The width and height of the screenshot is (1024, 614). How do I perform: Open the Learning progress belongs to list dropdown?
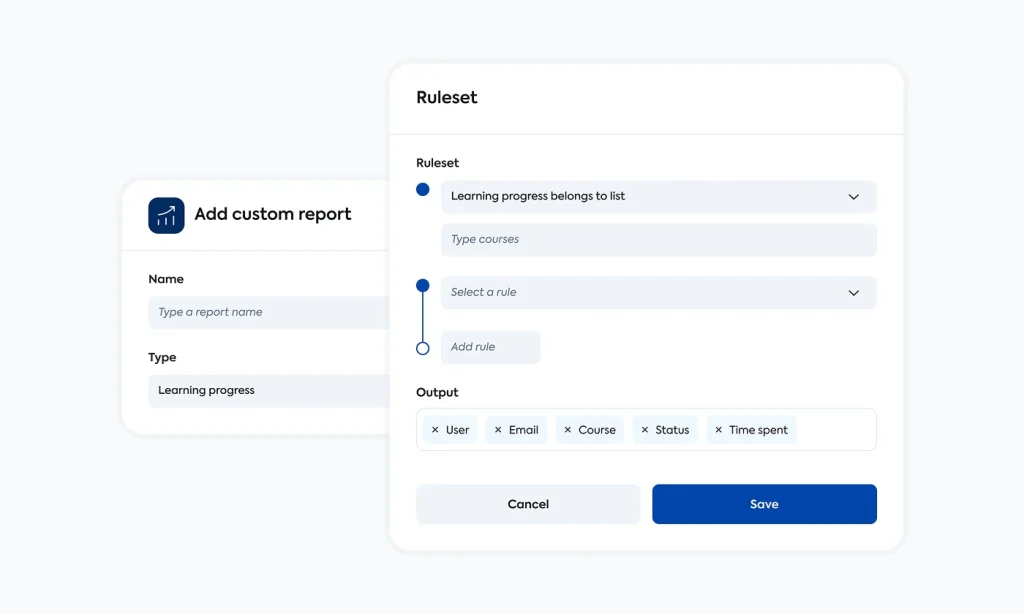(x=658, y=196)
